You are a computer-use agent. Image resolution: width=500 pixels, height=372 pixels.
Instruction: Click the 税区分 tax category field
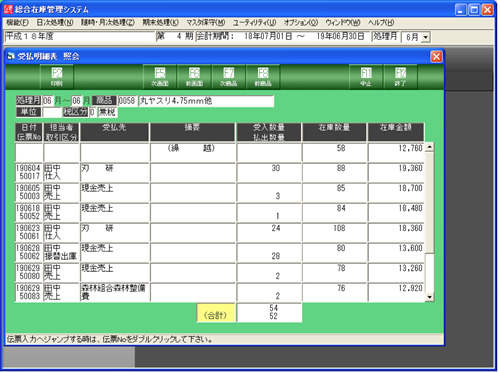[x=92, y=112]
